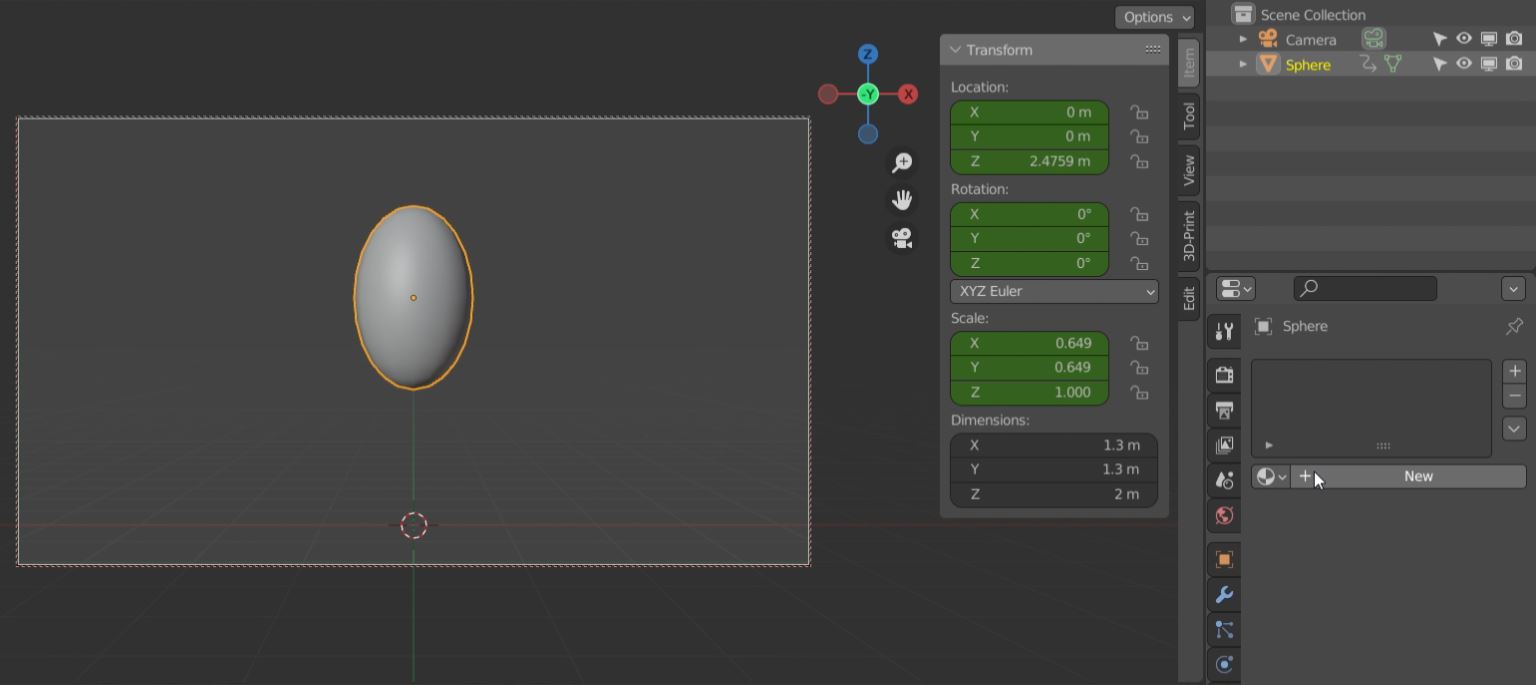This screenshot has width=1536, height=685.
Task: Open the Scene properties tab
Action: point(1224,480)
